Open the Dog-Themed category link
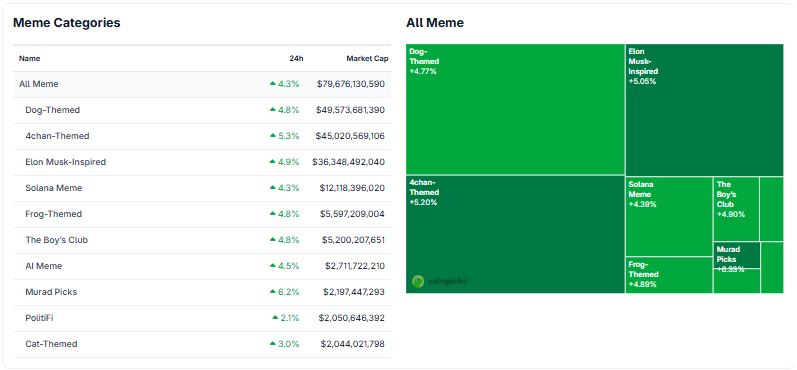The height and width of the screenshot is (370, 797). [52, 110]
